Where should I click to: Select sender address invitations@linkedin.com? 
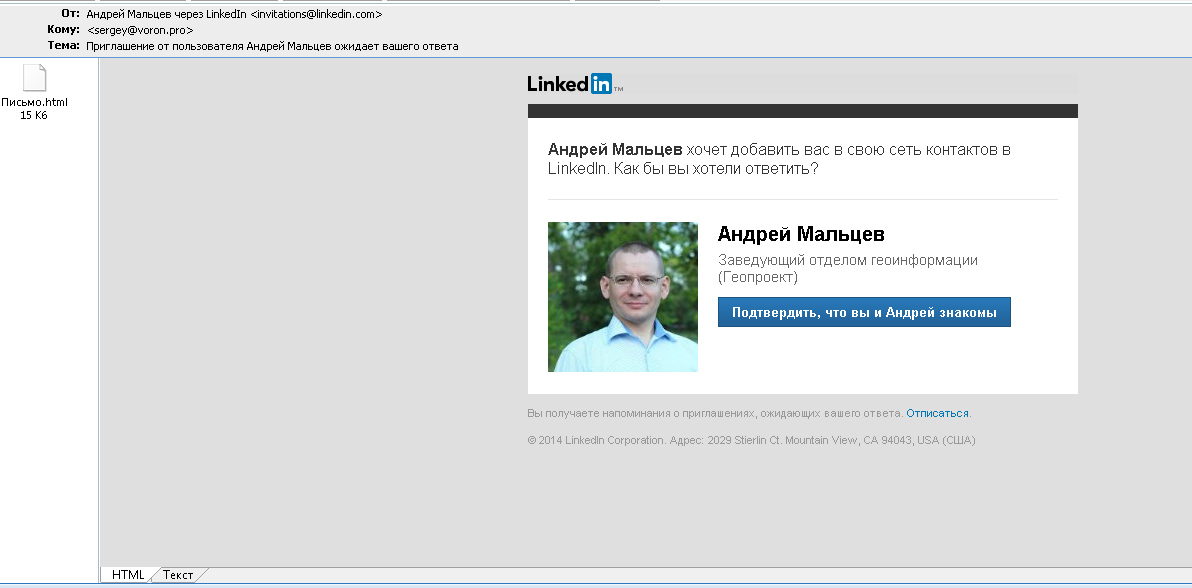click(x=316, y=14)
